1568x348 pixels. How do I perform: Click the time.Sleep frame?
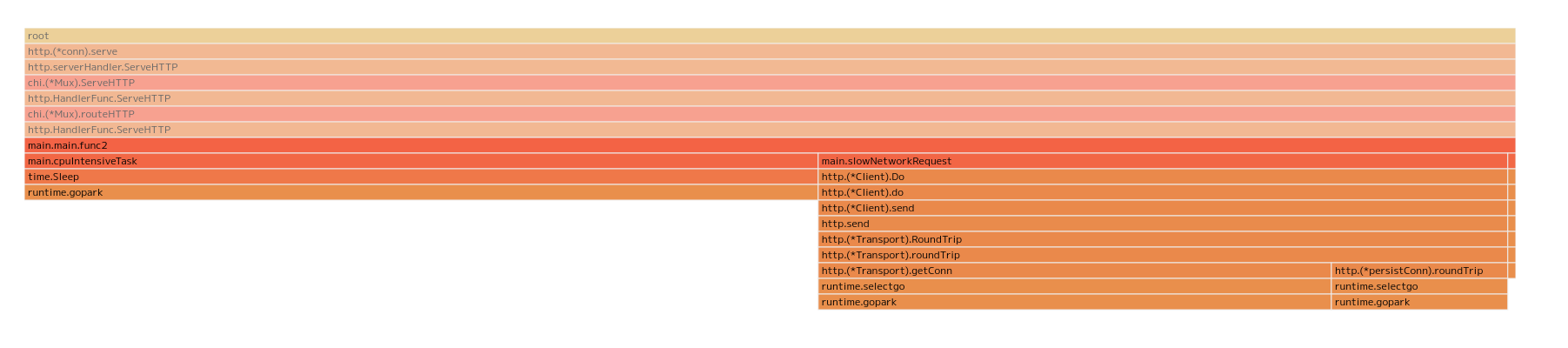[x=421, y=177]
